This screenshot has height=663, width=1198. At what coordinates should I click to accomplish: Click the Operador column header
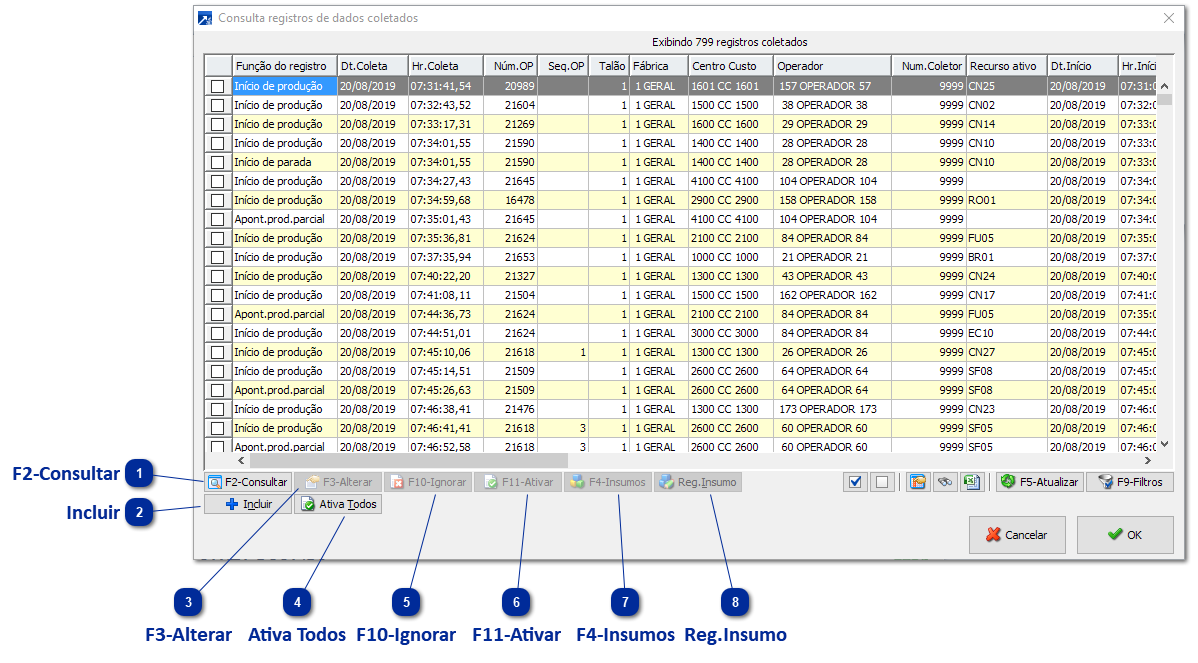coord(832,66)
